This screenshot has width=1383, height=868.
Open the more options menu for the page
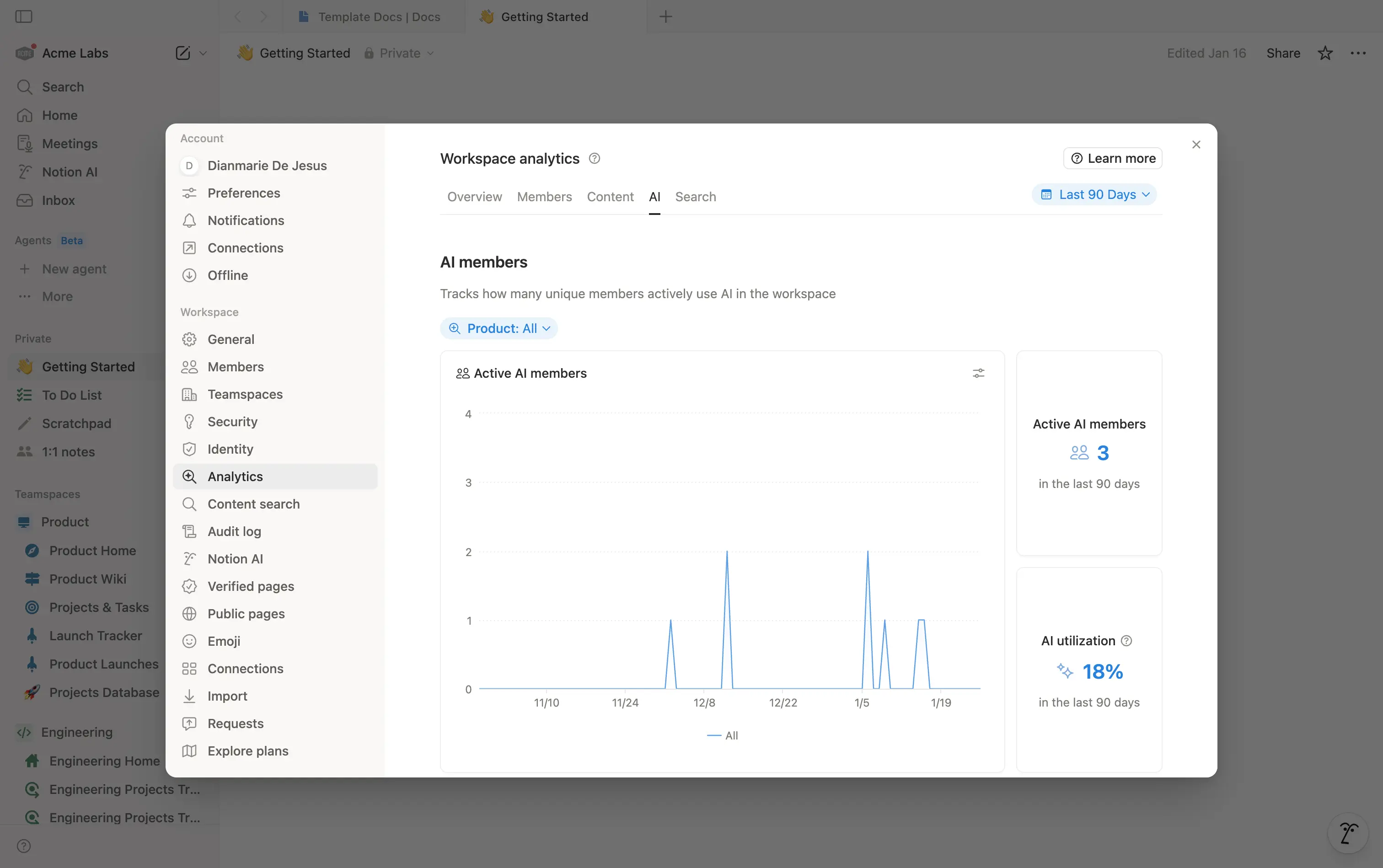click(x=1359, y=53)
